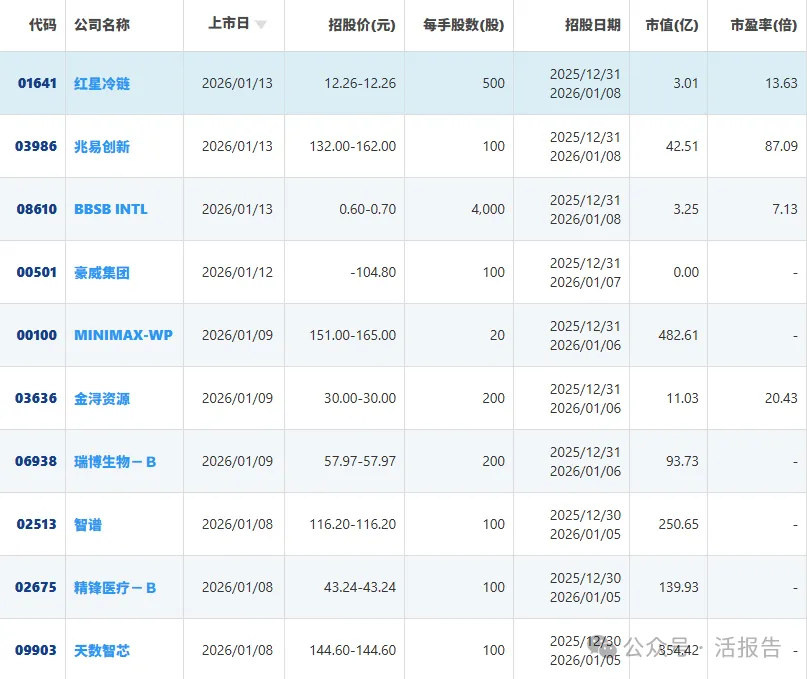Click the 招股日期 column header
Image resolution: width=807 pixels, height=679 pixels.
click(x=592, y=24)
